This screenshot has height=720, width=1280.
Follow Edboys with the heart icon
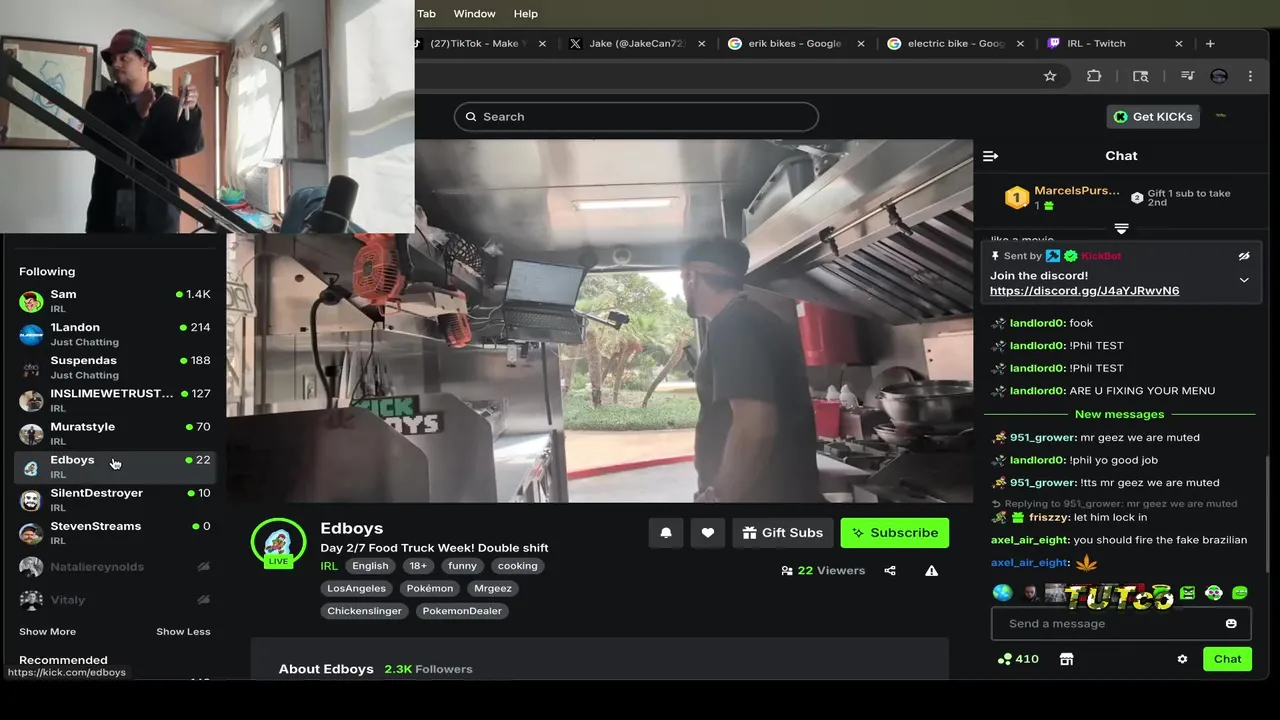(x=708, y=533)
